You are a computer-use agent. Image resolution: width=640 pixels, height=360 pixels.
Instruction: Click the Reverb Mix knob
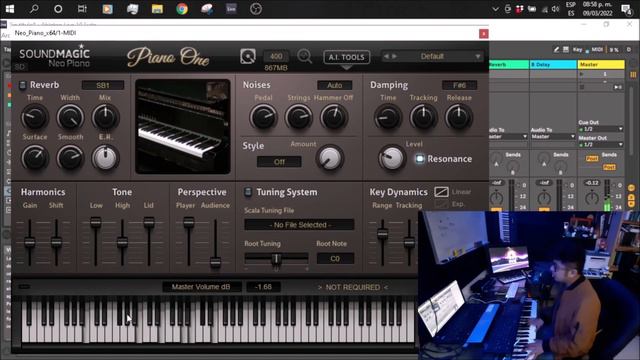coord(105,118)
